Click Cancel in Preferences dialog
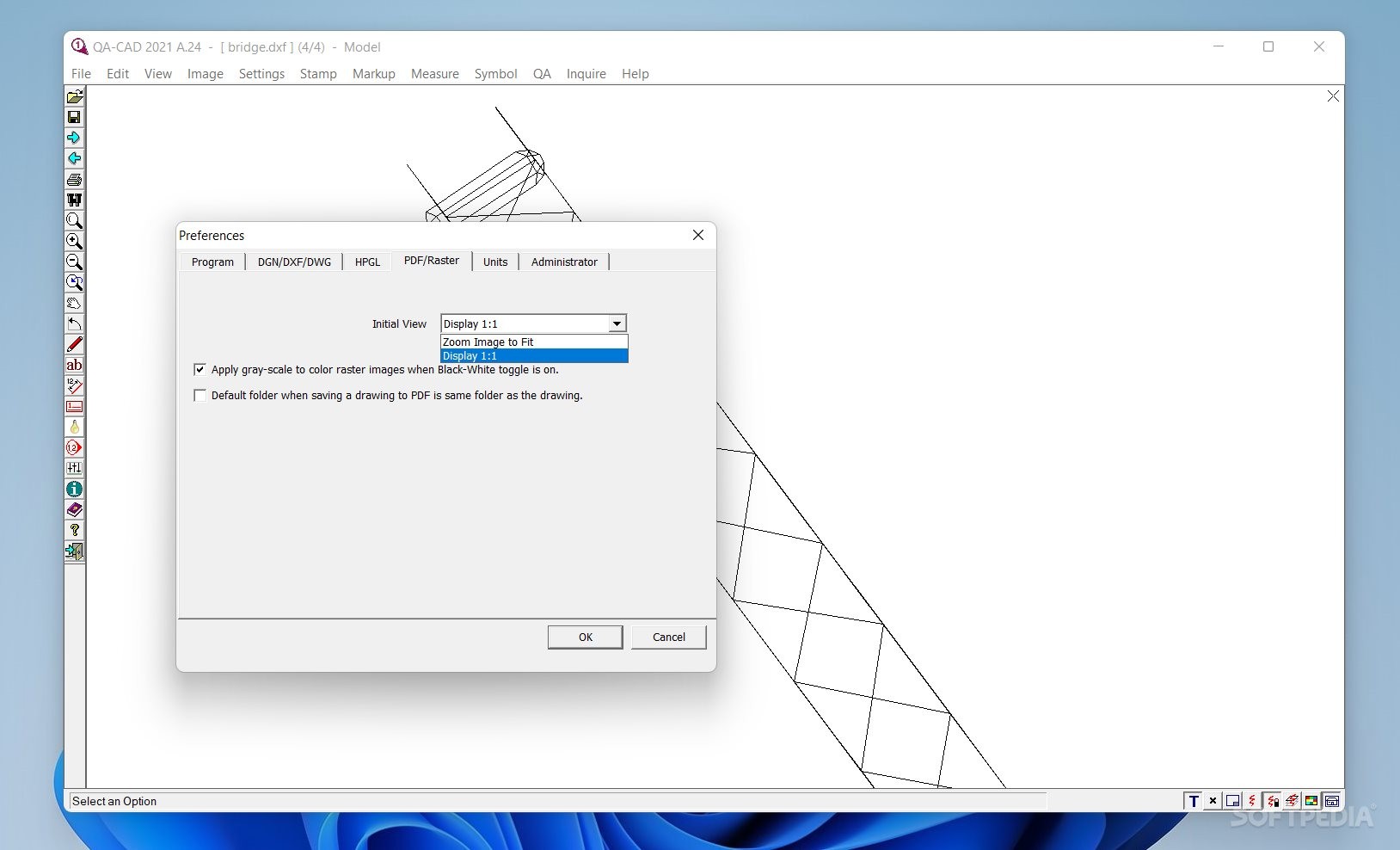 coord(669,637)
